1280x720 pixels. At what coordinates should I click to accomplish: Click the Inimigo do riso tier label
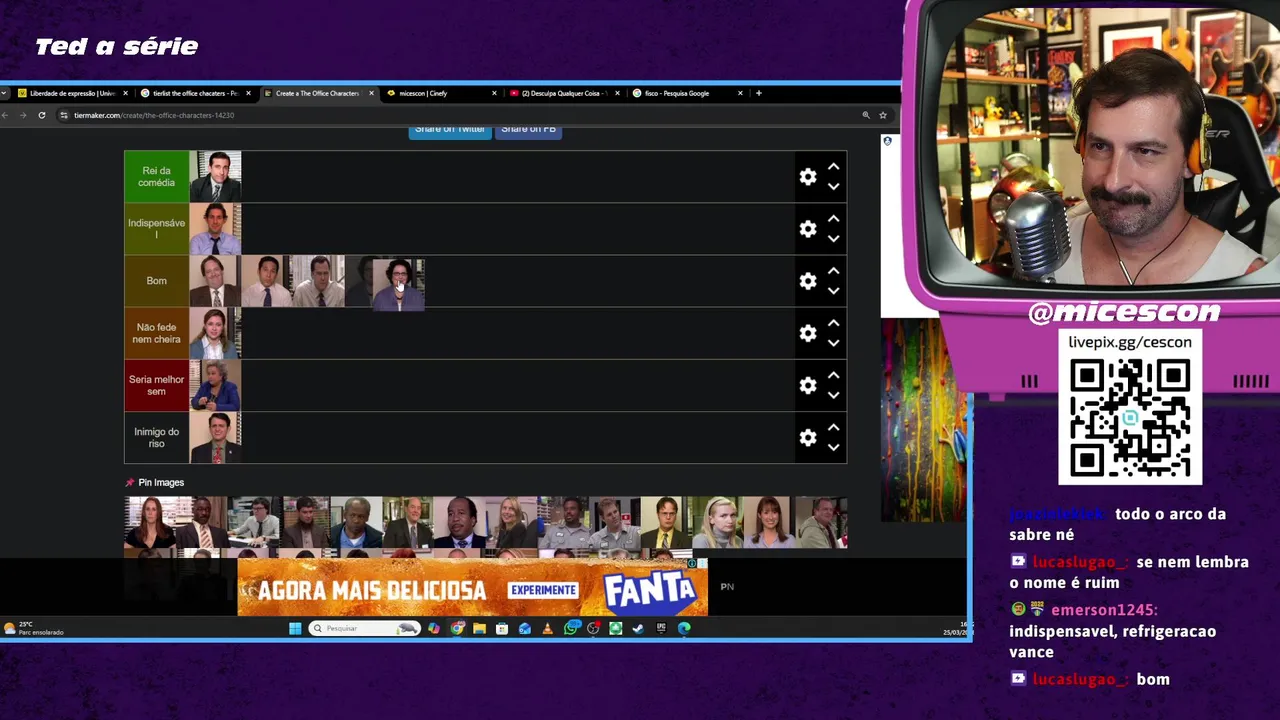coord(157,437)
